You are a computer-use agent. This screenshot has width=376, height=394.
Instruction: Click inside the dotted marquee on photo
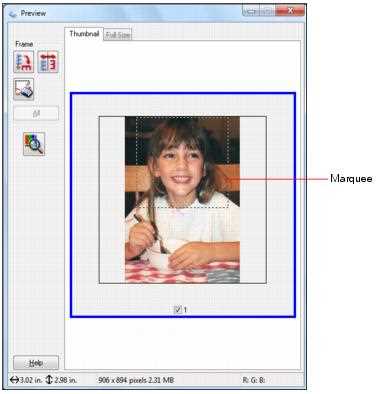[x=182, y=162]
